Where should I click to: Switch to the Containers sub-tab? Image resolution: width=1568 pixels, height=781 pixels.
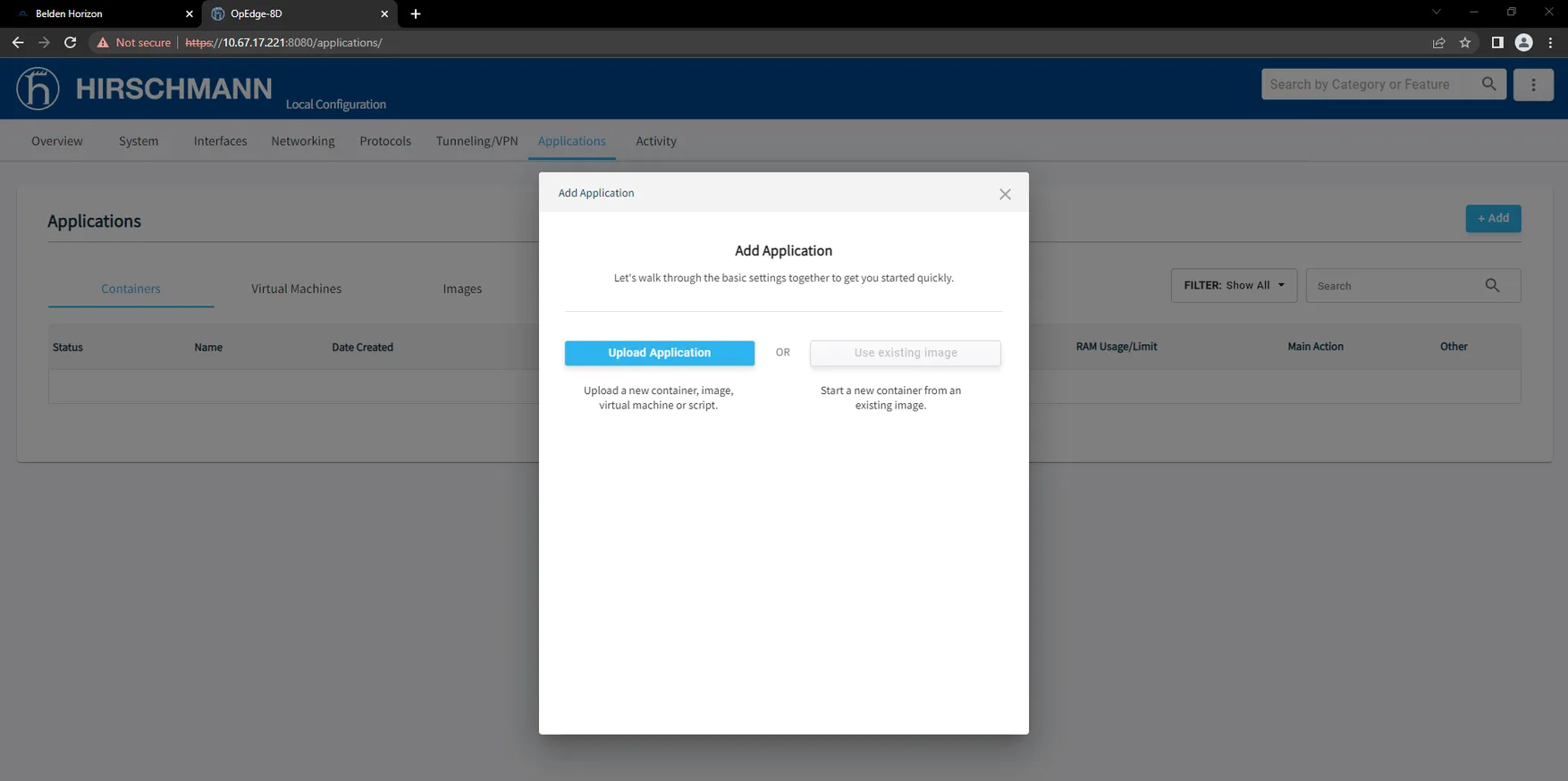[131, 289]
